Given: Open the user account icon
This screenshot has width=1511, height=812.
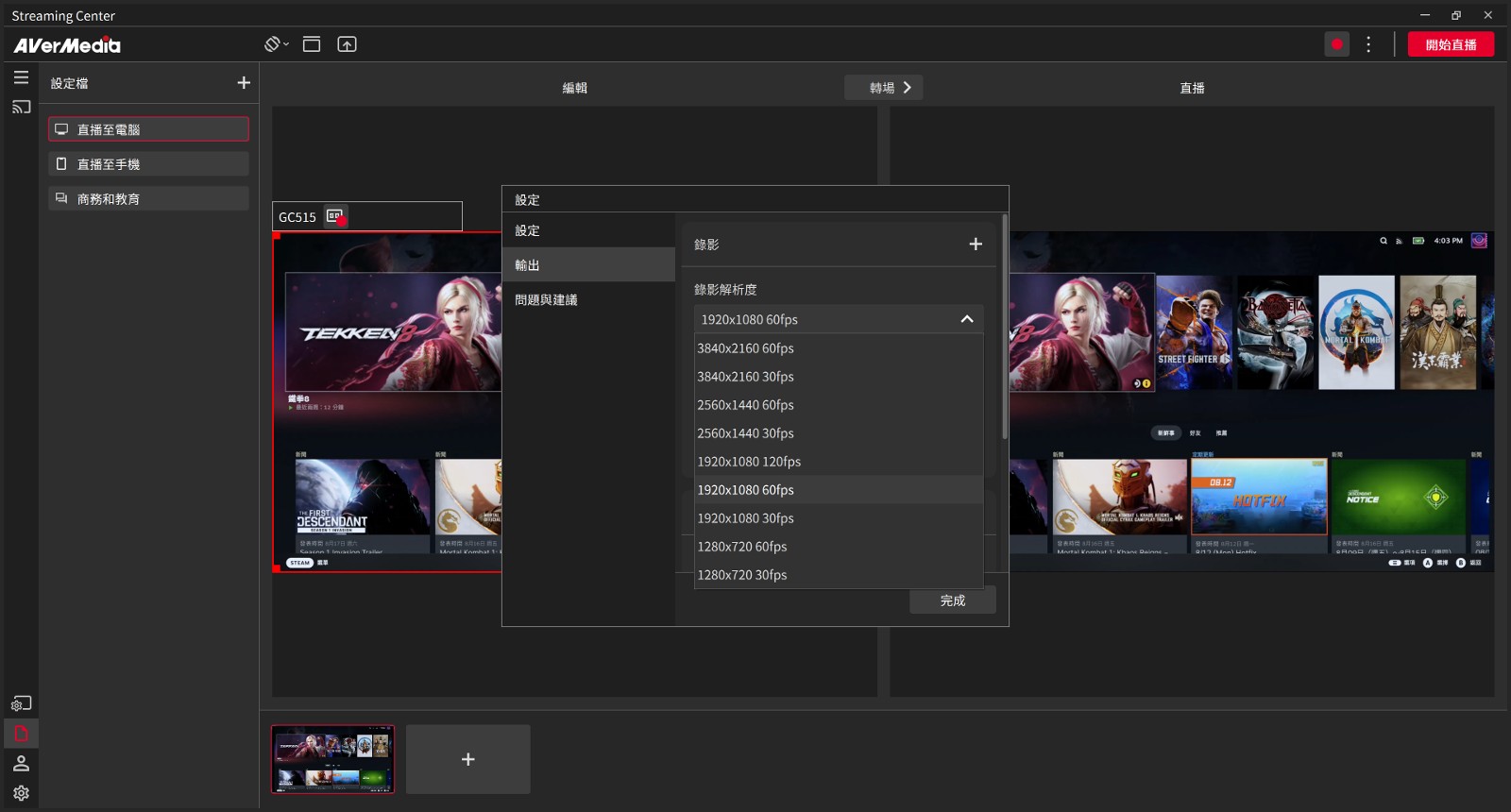Looking at the screenshot, I should coord(21,763).
